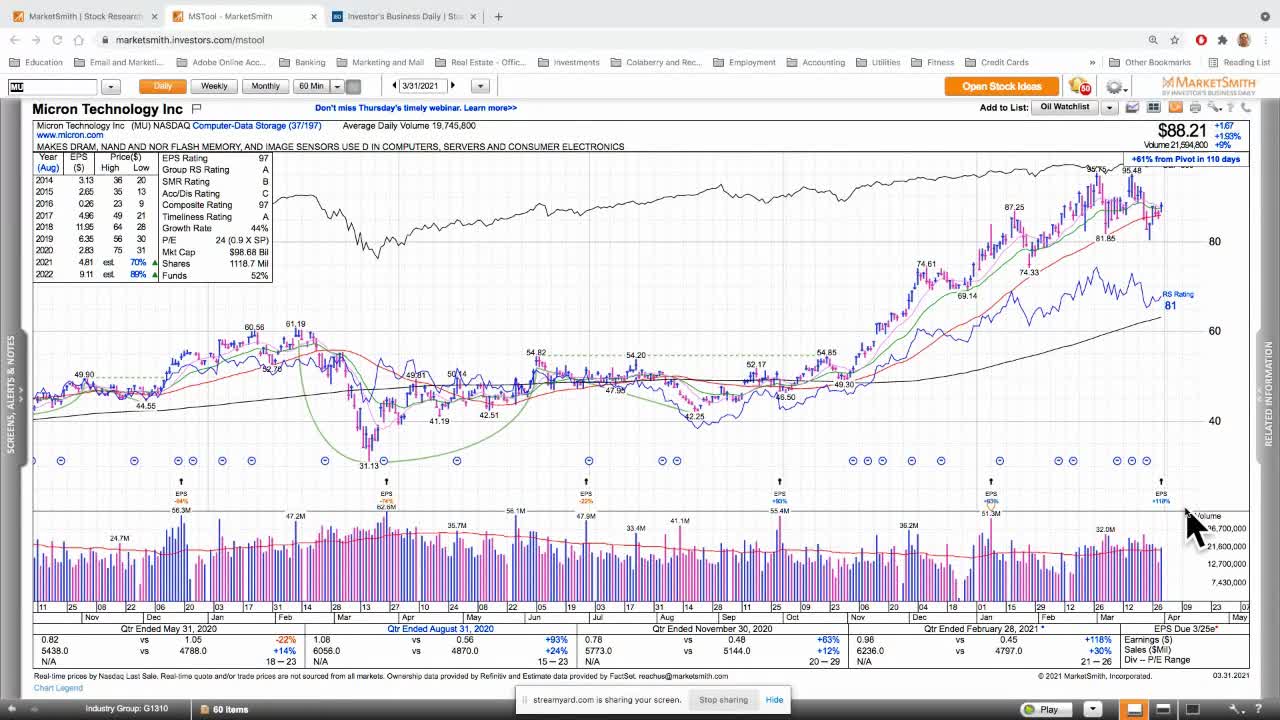Click the Qtr Ended August 31, 2020 header

[441, 629]
